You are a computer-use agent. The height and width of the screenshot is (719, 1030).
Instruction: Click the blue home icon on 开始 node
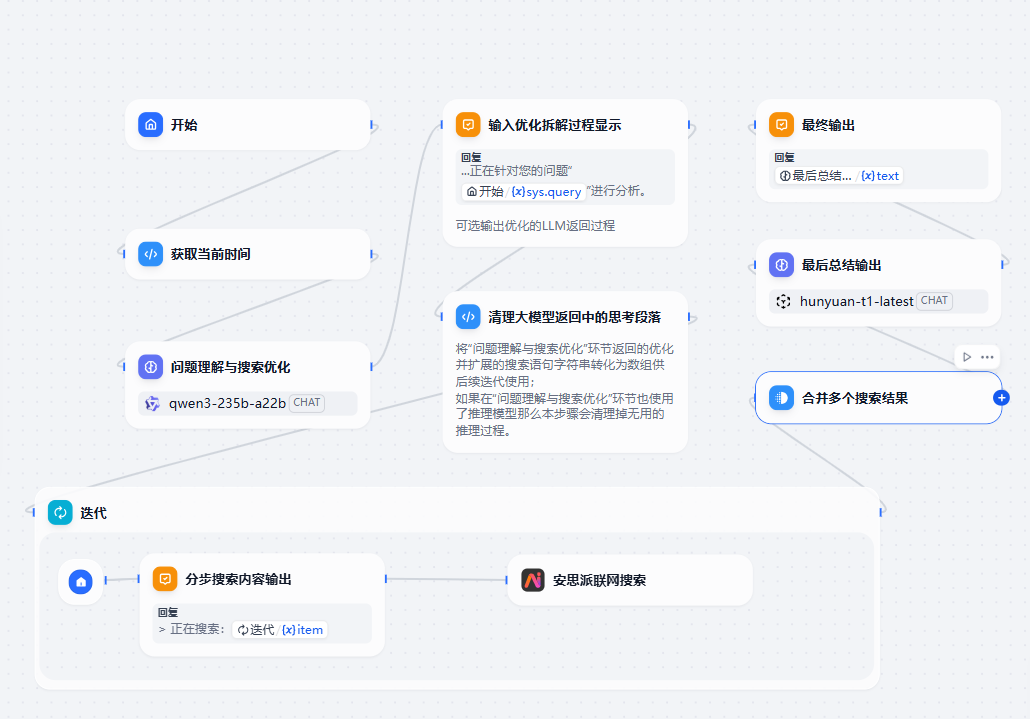coord(150,125)
